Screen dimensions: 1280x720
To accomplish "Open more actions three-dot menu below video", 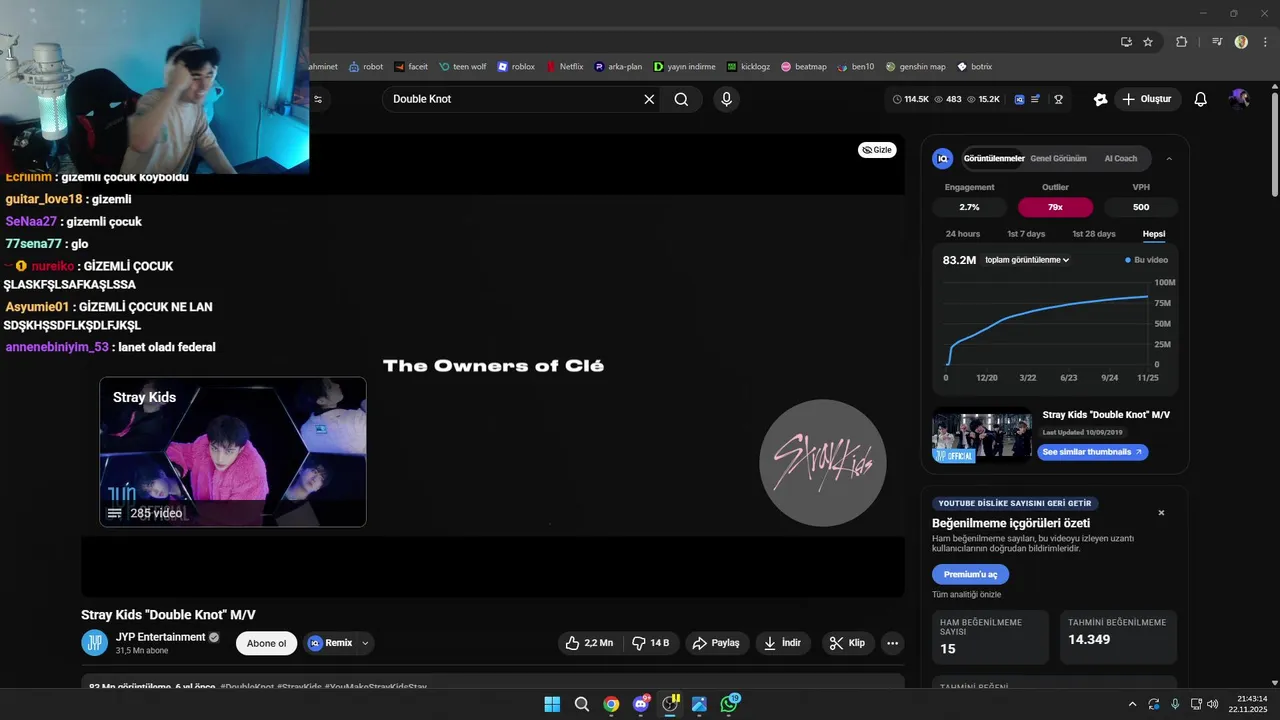I will 893,643.
